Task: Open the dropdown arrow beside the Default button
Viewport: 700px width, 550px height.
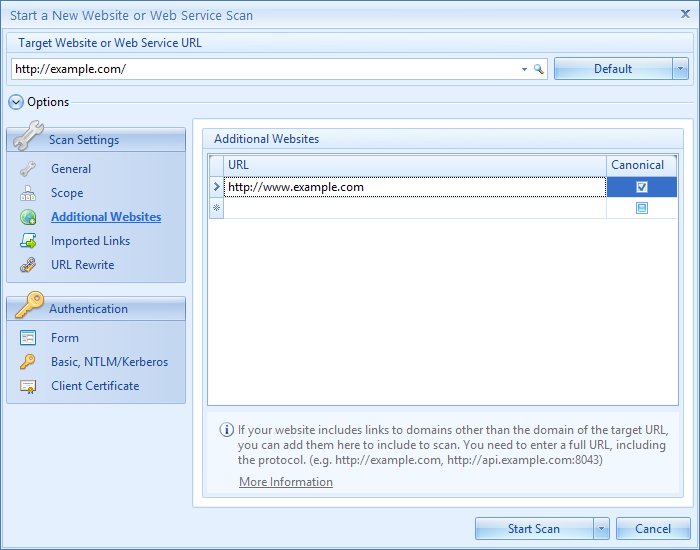Action: coord(680,69)
